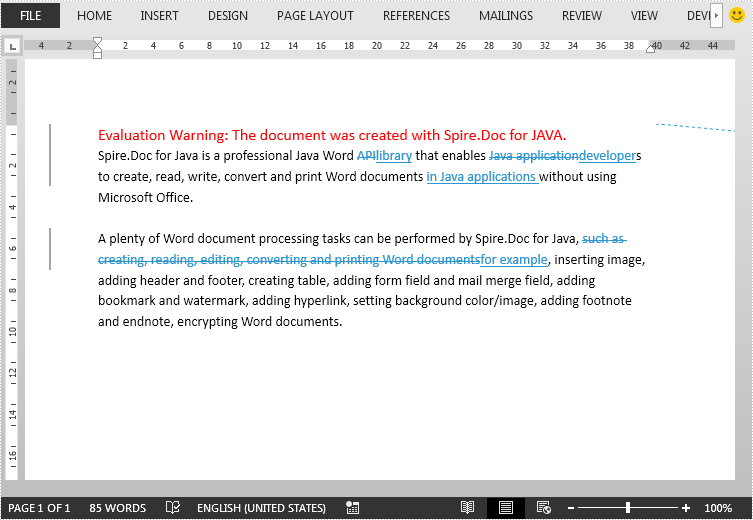Click the right indent marker on ruler
This screenshot has height=520, width=753.
(650, 48)
